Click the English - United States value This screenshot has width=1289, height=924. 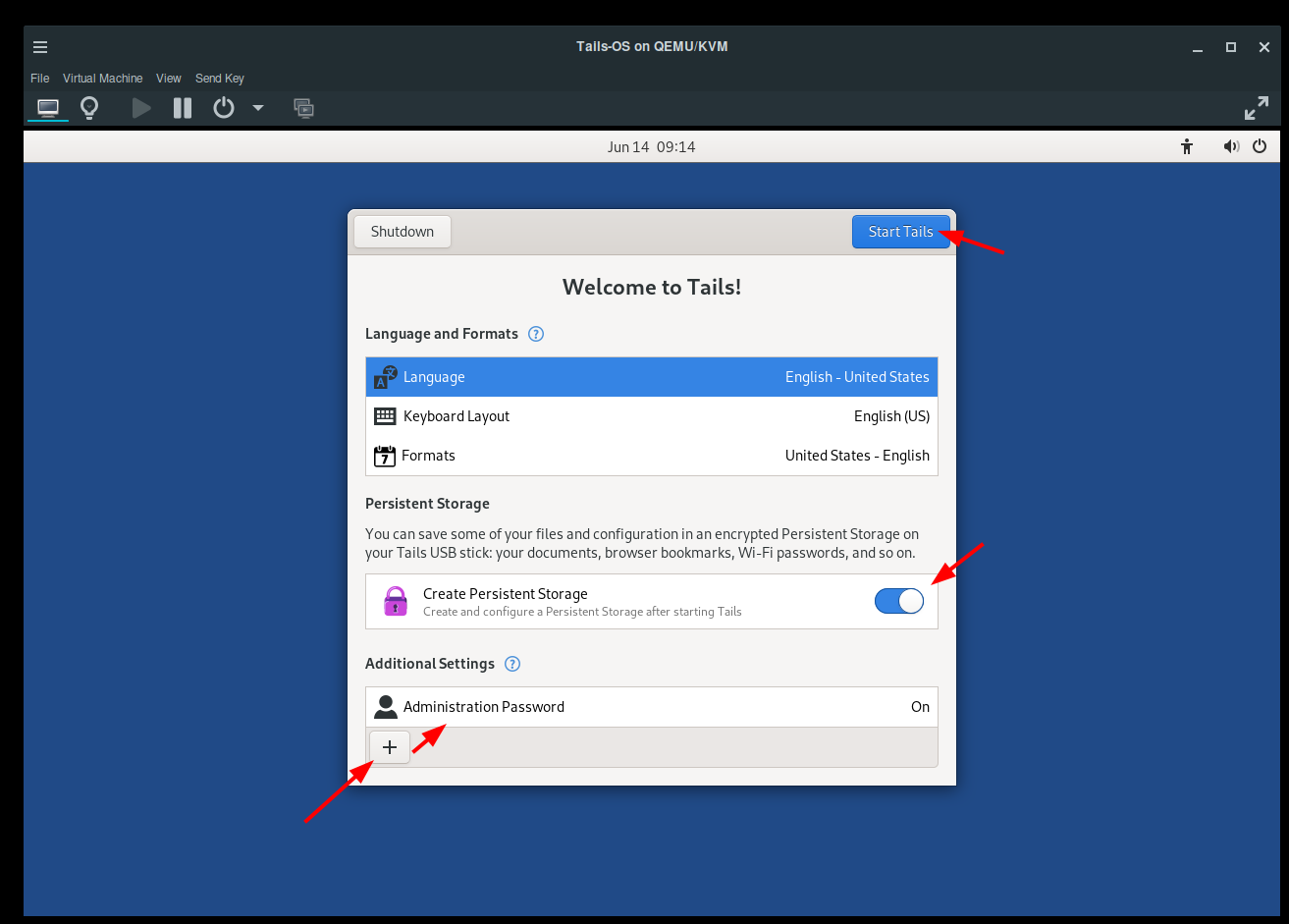coord(857,377)
